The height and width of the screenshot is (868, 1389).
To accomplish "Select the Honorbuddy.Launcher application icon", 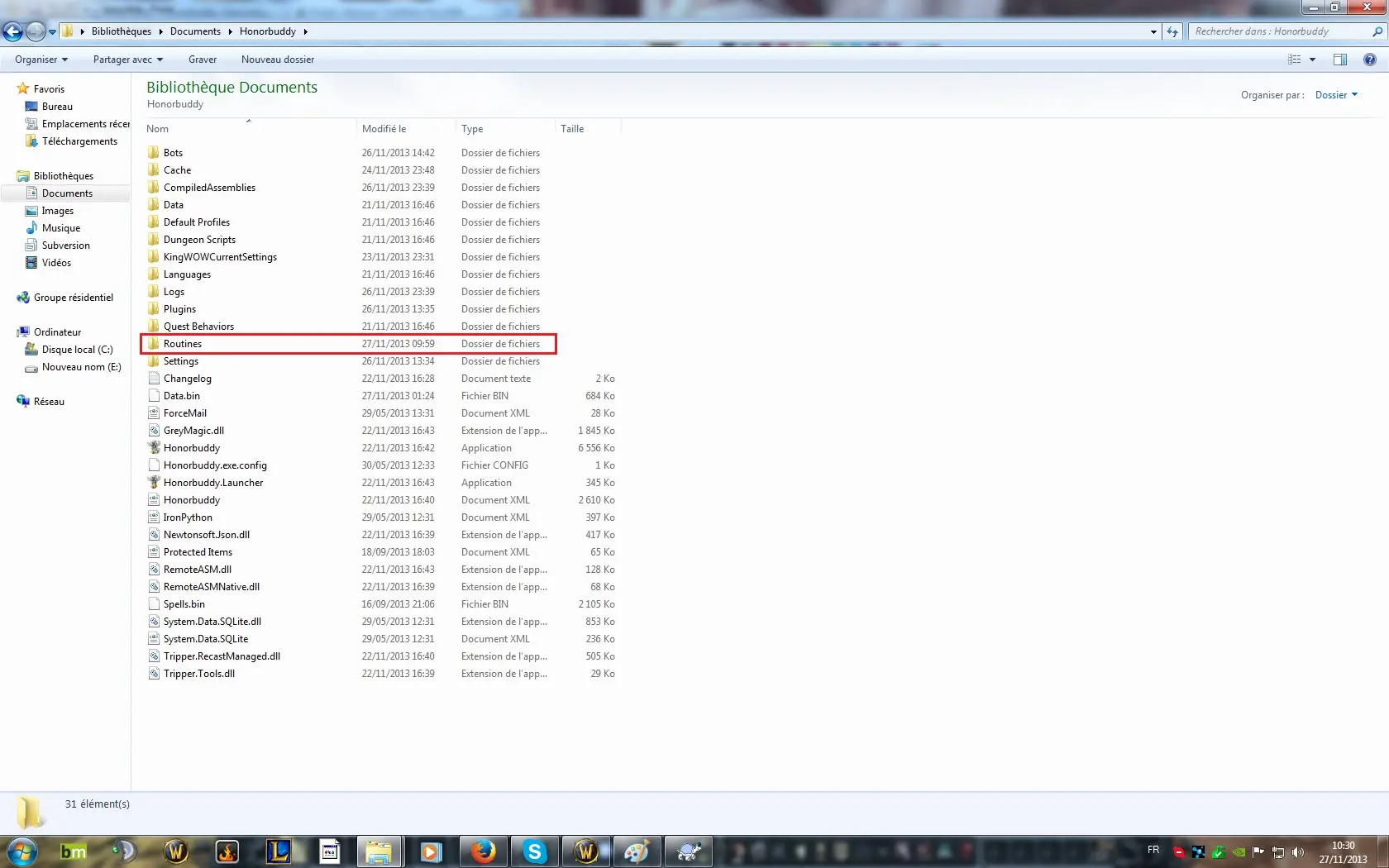I will [154, 483].
